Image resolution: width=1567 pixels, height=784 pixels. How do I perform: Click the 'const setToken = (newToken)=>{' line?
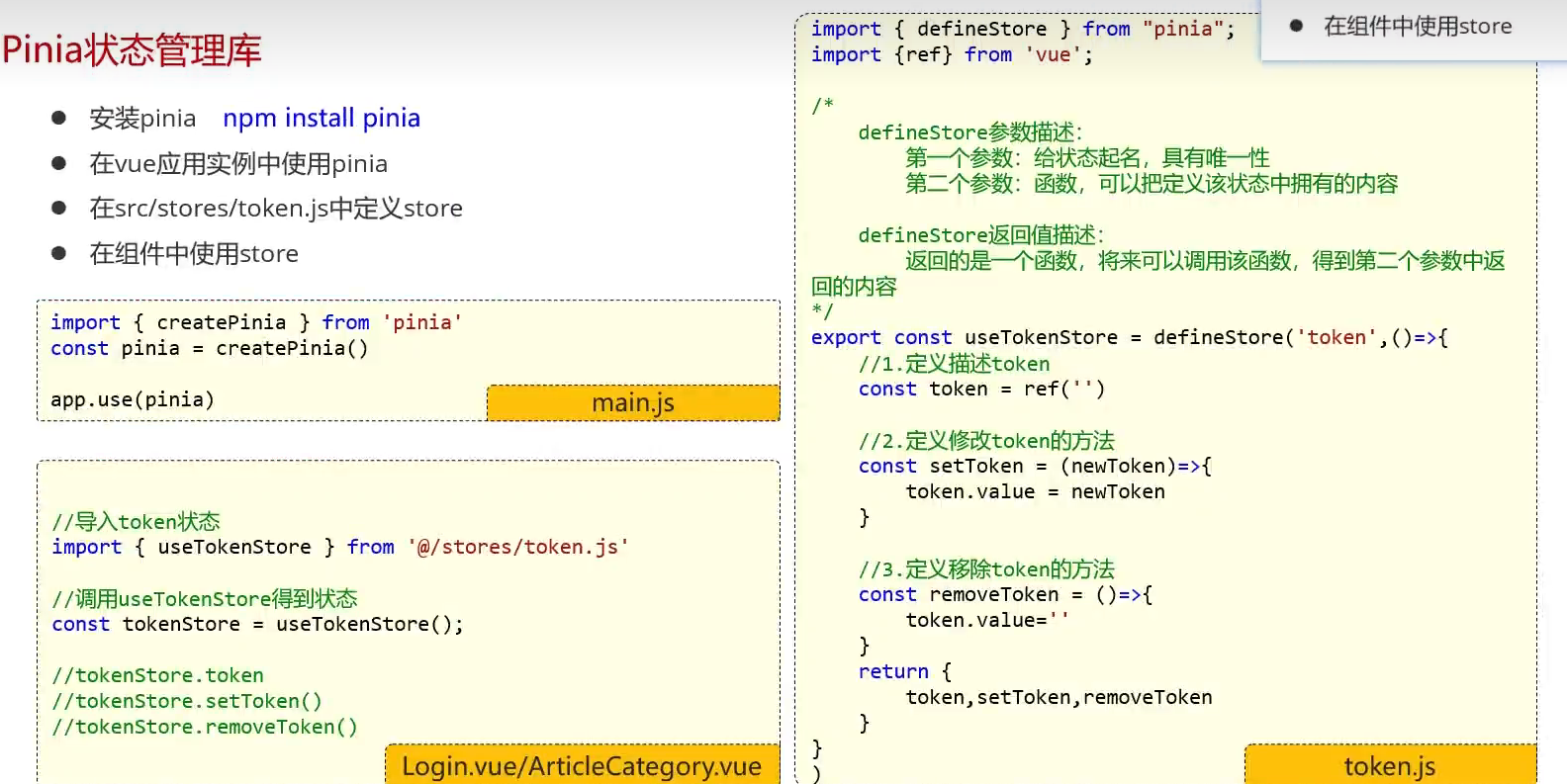(1035, 466)
